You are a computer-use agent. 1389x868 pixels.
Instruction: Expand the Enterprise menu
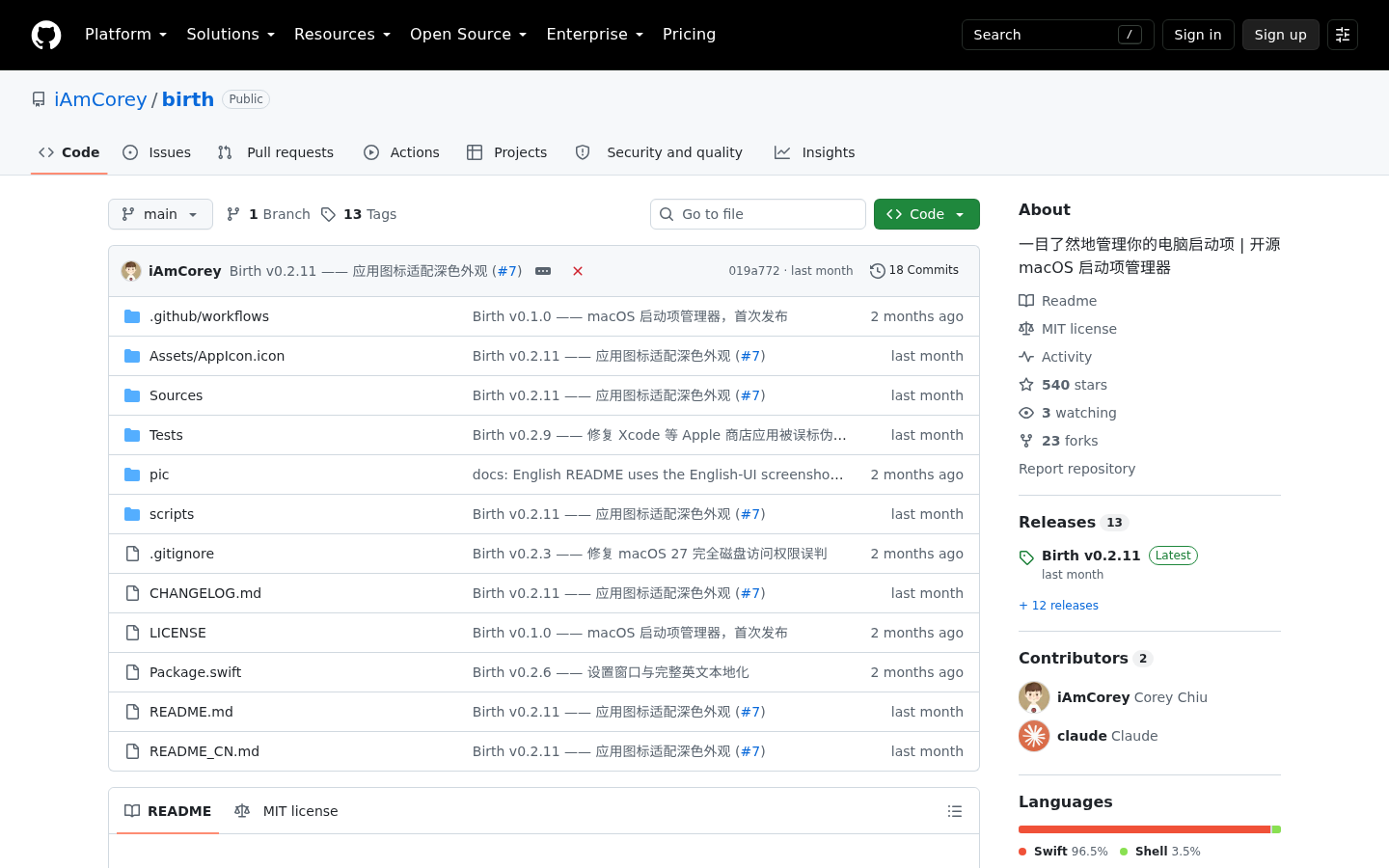pyautogui.click(x=595, y=35)
